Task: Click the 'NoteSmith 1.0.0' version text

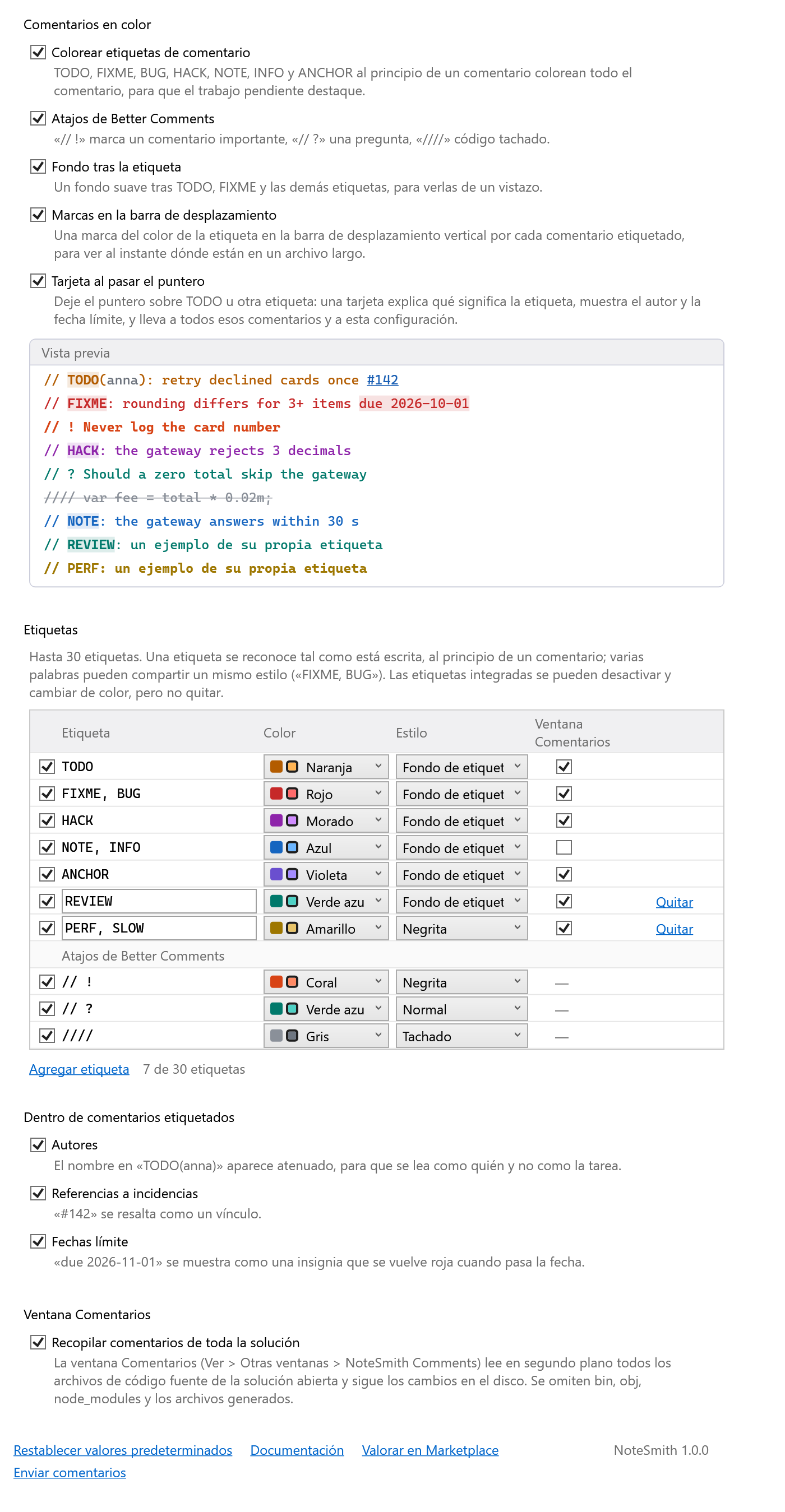Action: pyautogui.click(x=661, y=1451)
